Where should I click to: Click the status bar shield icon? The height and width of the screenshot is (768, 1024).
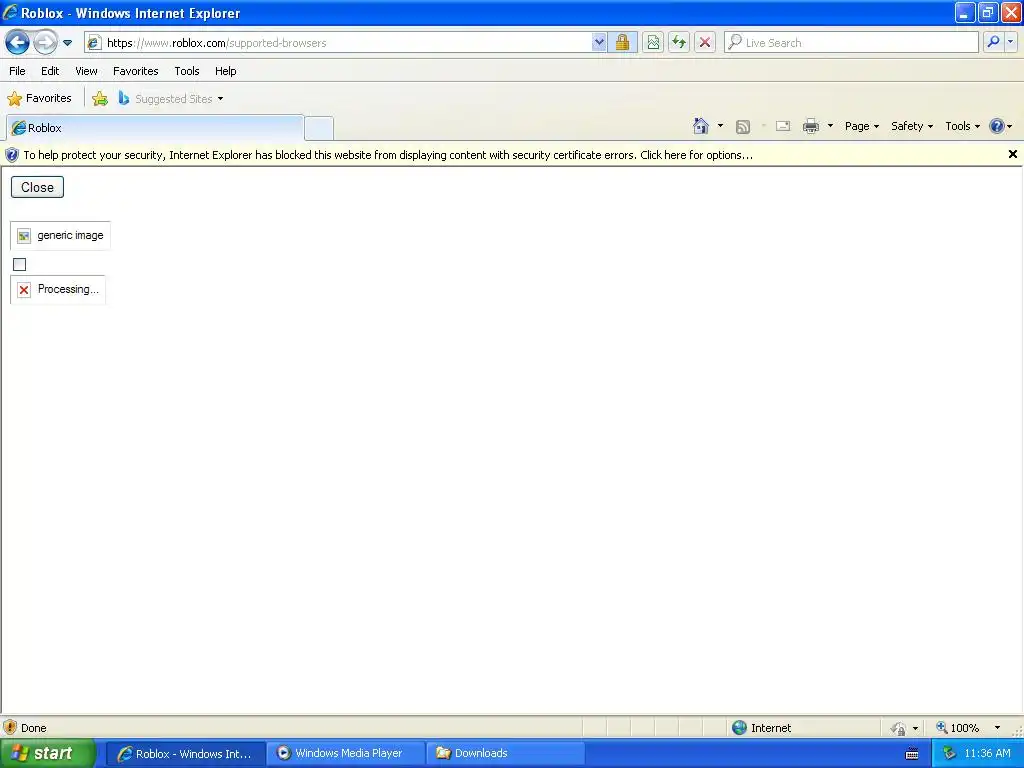click(10, 728)
